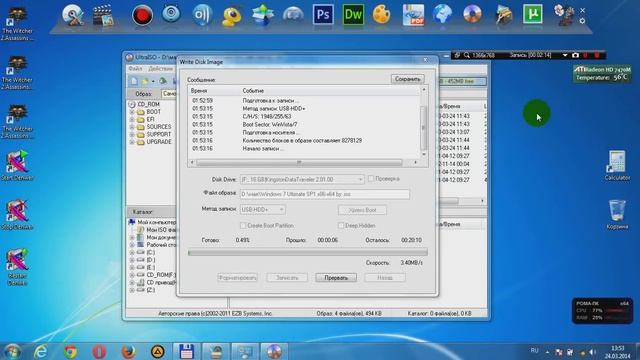
Task: Expand the UPGRADE folder node
Action: point(132,142)
